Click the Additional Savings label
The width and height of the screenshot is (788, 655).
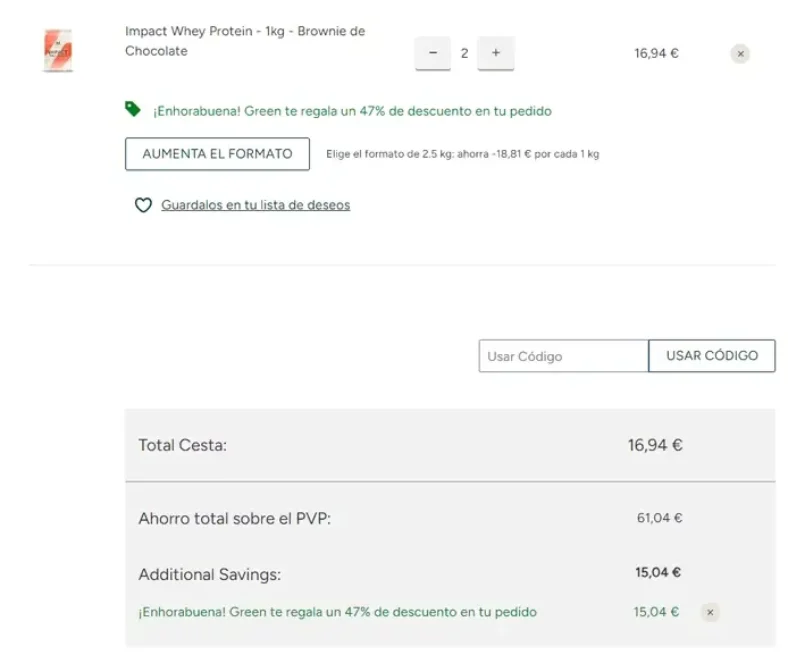210,575
